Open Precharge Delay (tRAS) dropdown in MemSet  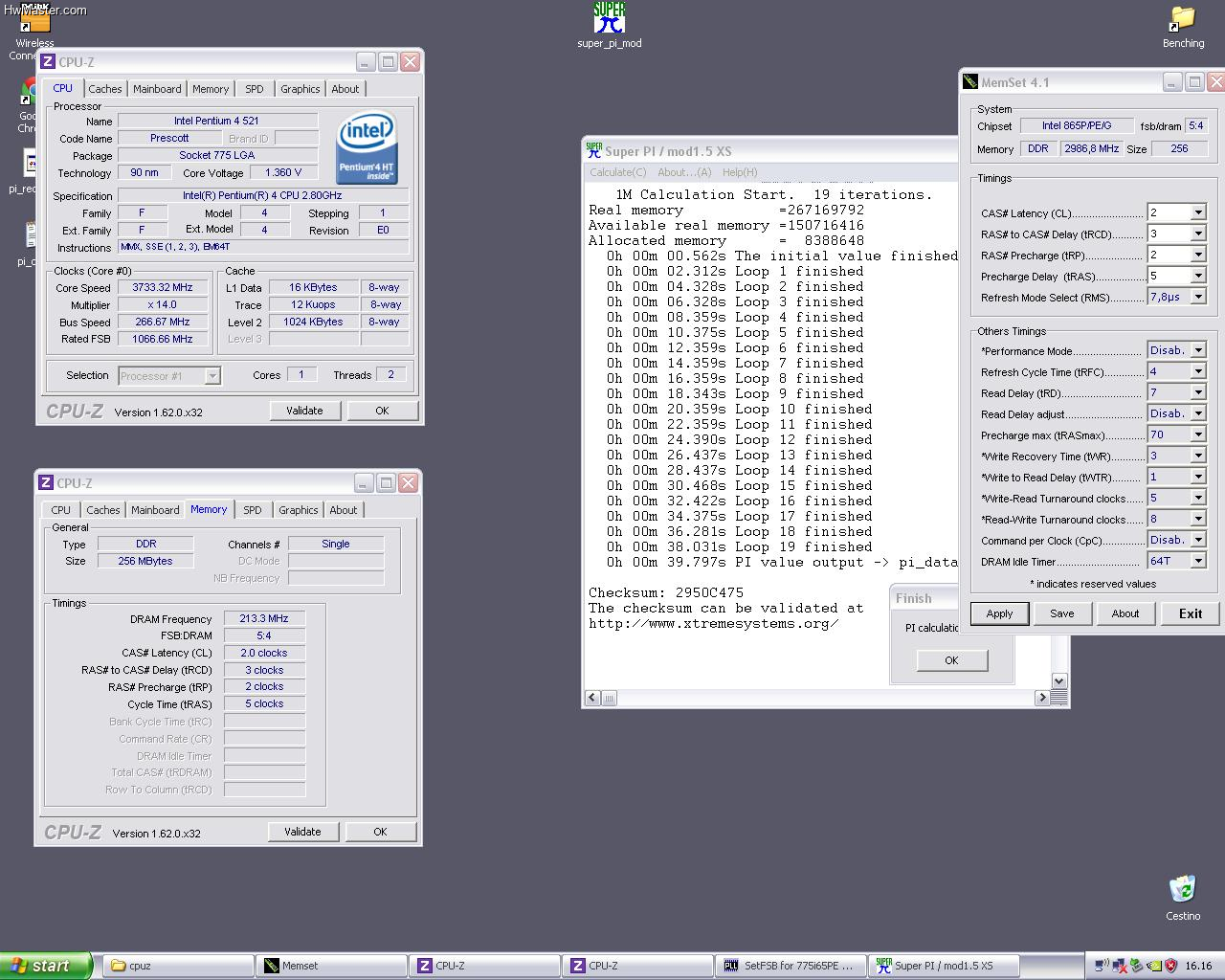click(1197, 276)
